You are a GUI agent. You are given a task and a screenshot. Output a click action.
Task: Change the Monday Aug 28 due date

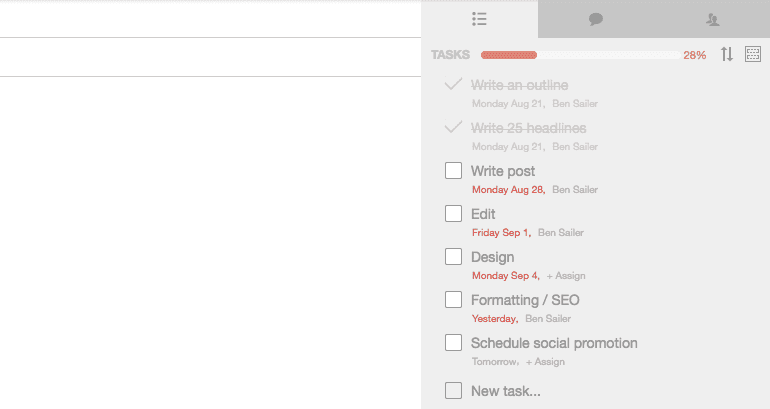pyautogui.click(x=508, y=190)
